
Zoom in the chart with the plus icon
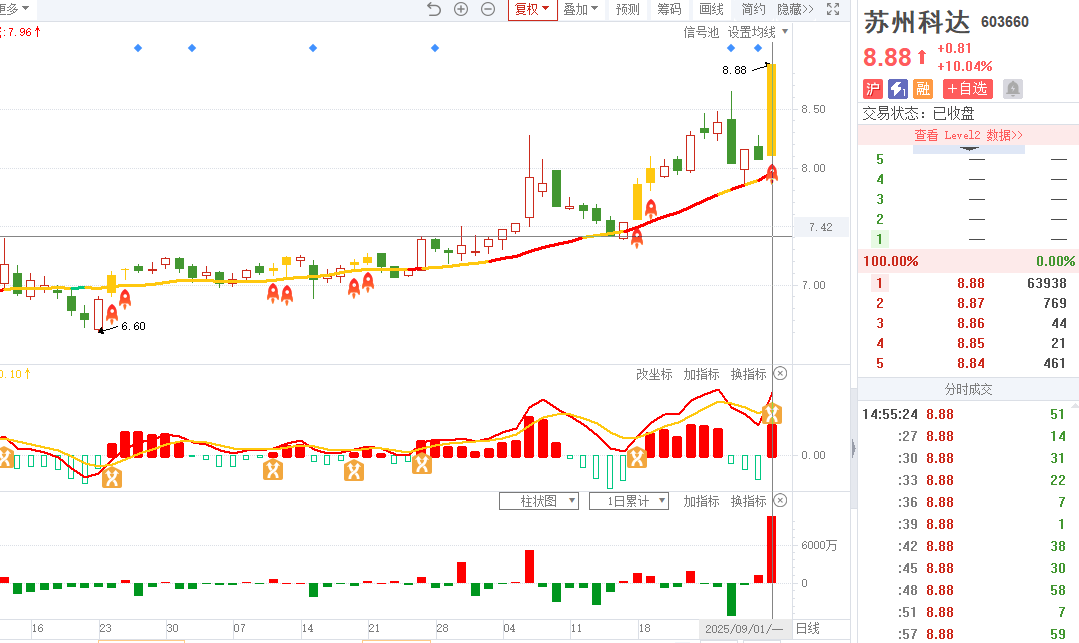tap(461, 9)
